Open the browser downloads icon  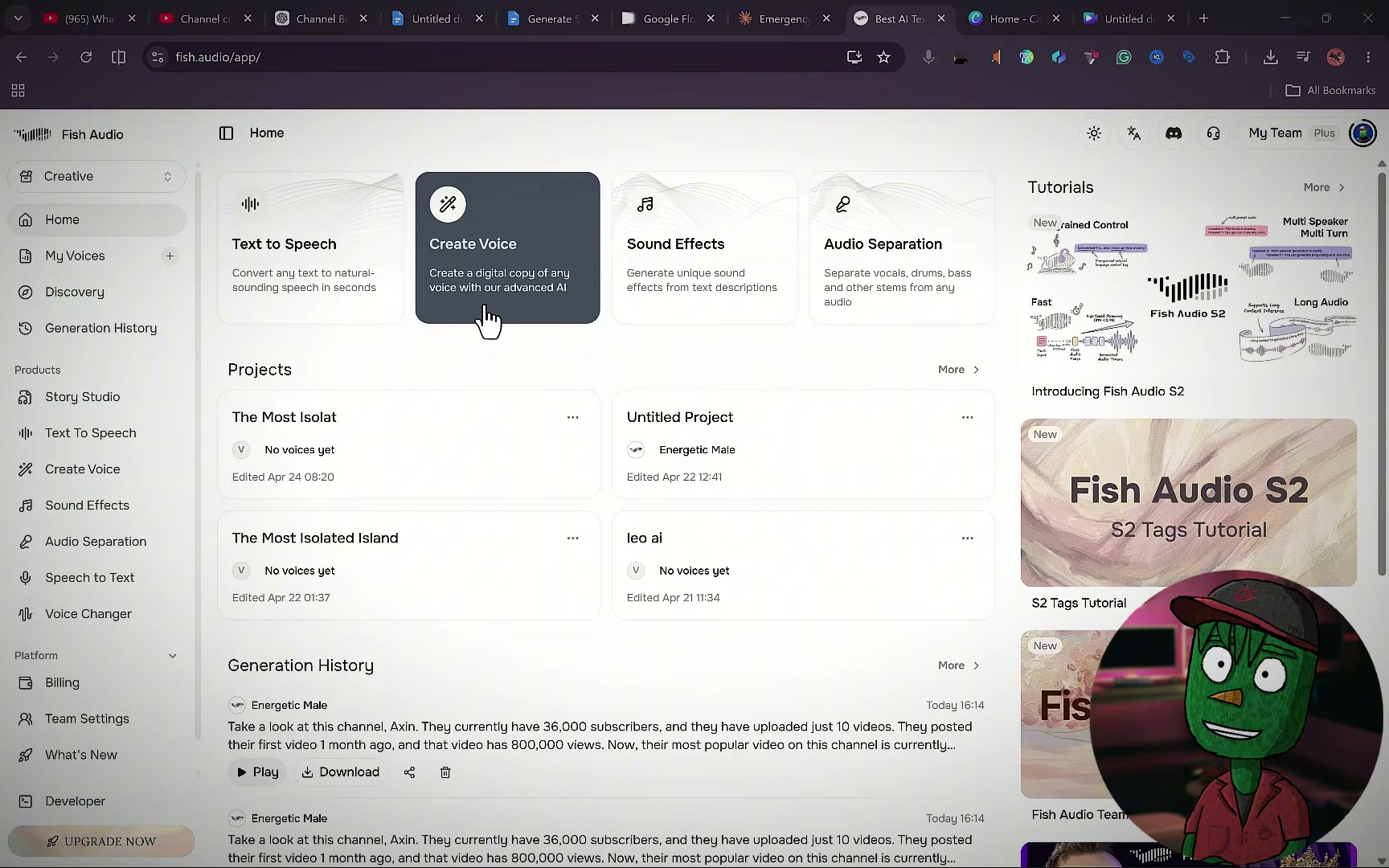point(1270,57)
